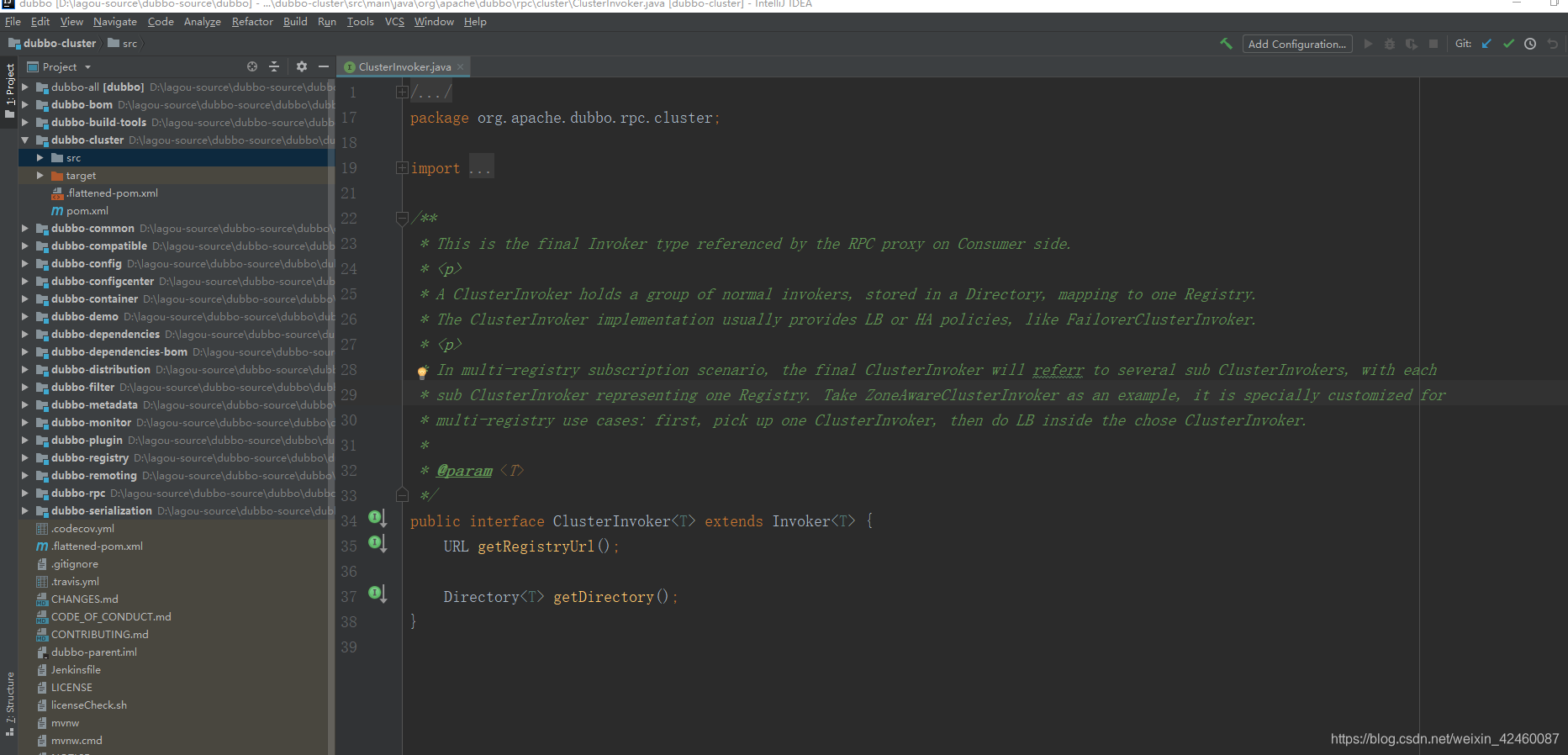
Task: Open Project panel settings gear
Action: pos(302,66)
